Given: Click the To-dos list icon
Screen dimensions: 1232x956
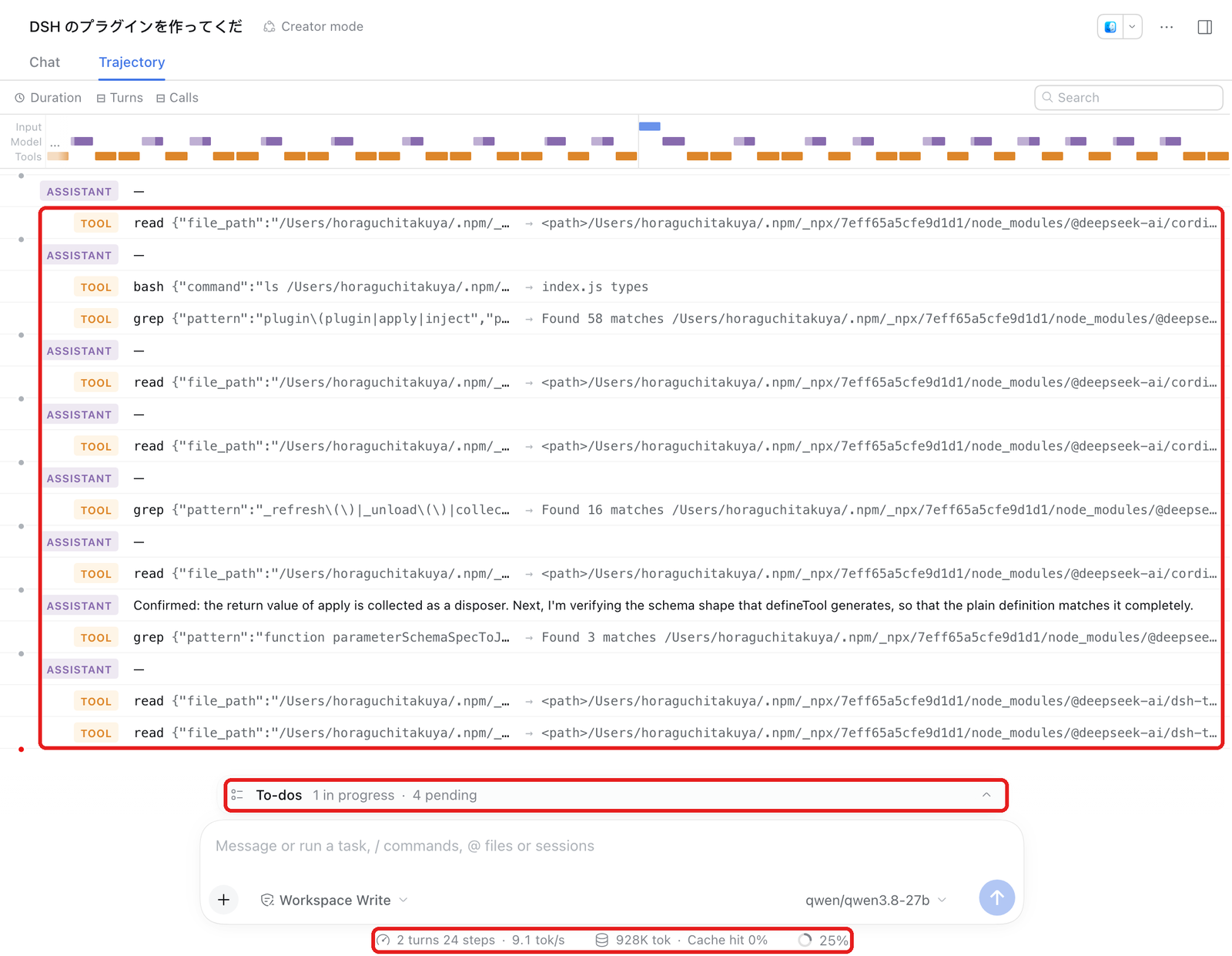Looking at the screenshot, I should [x=237, y=795].
